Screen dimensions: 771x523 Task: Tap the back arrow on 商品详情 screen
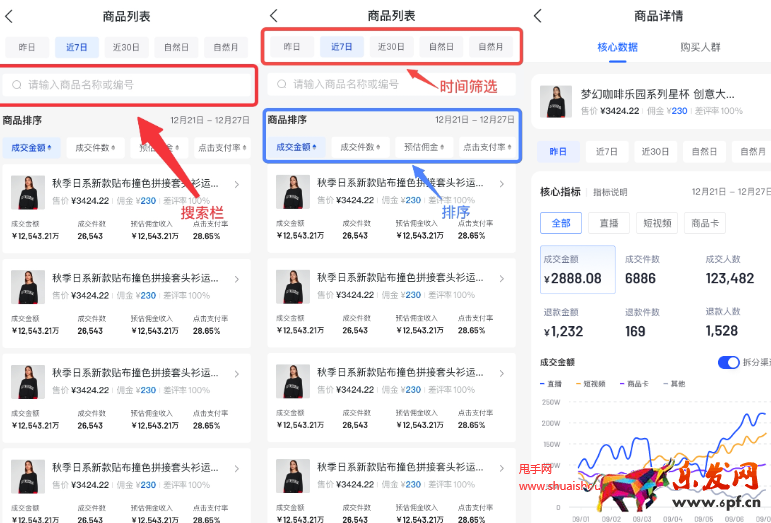pyautogui.click(x=537, y=16)
